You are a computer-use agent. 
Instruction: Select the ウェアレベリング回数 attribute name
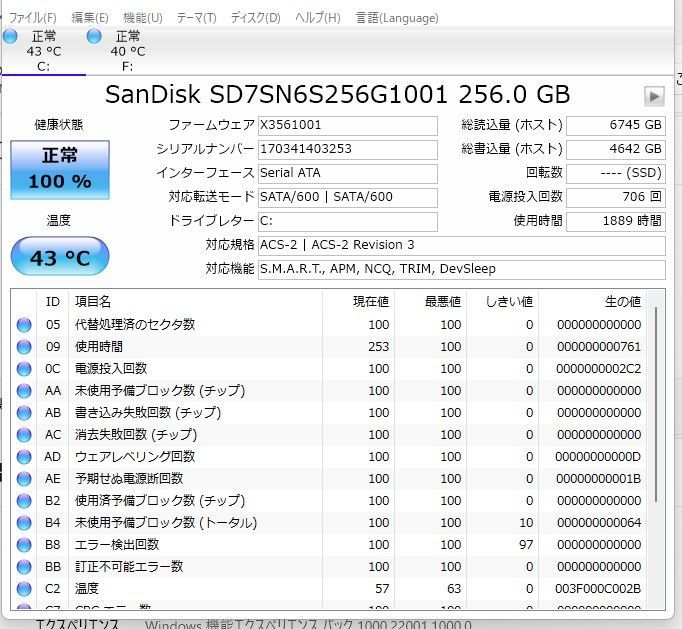(x=135, y=457)
